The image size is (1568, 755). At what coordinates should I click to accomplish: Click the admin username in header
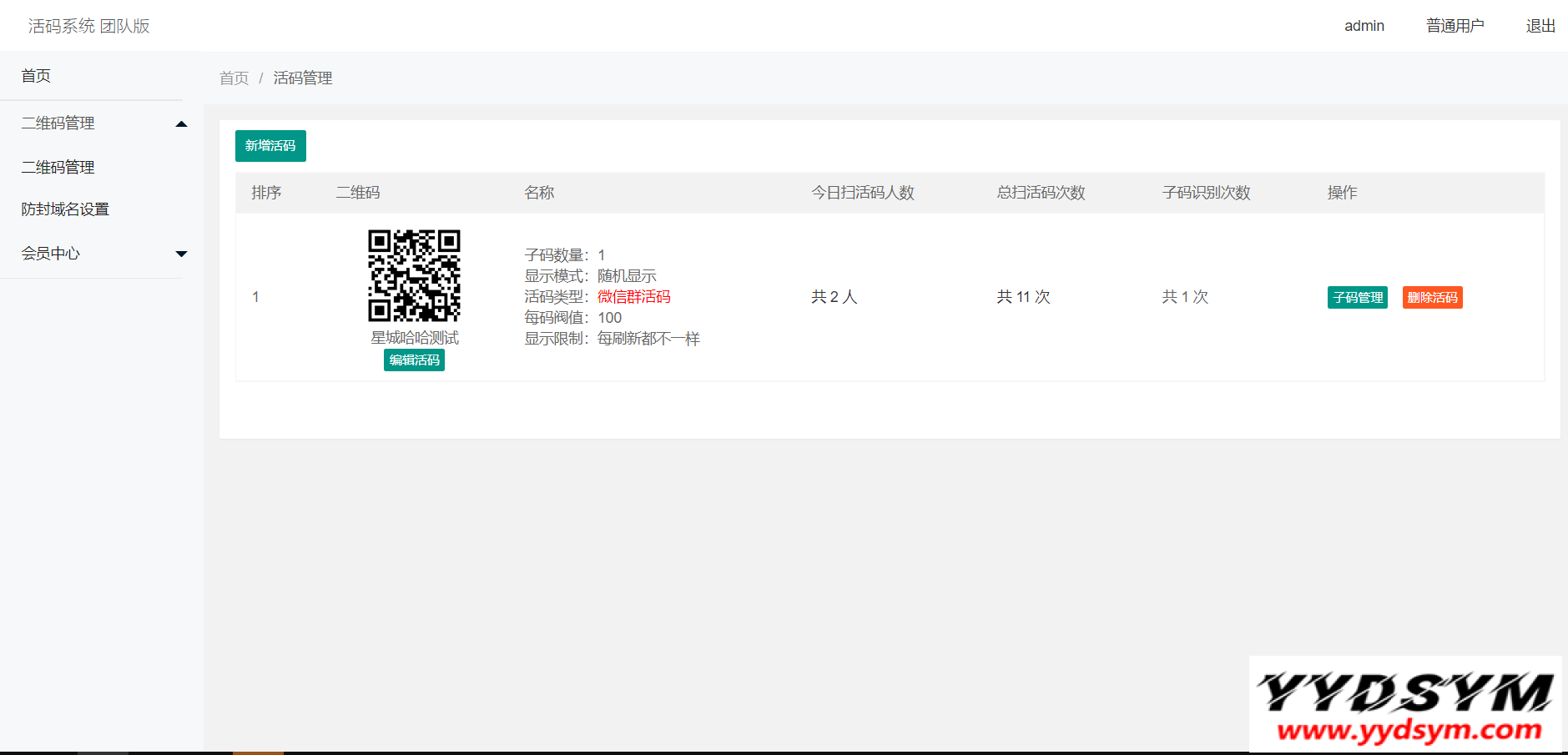pyautogui.click(x=1364, y=26)
